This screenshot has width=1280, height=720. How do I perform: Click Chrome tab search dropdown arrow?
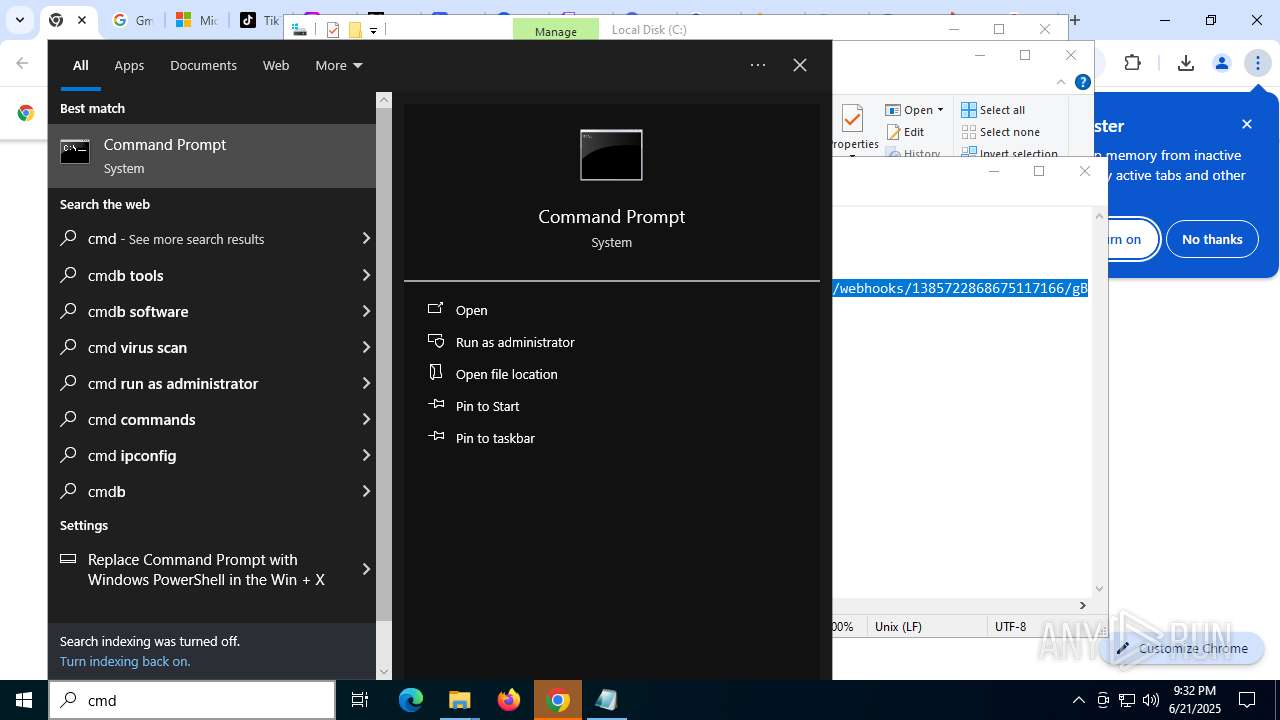pos(19,20)
